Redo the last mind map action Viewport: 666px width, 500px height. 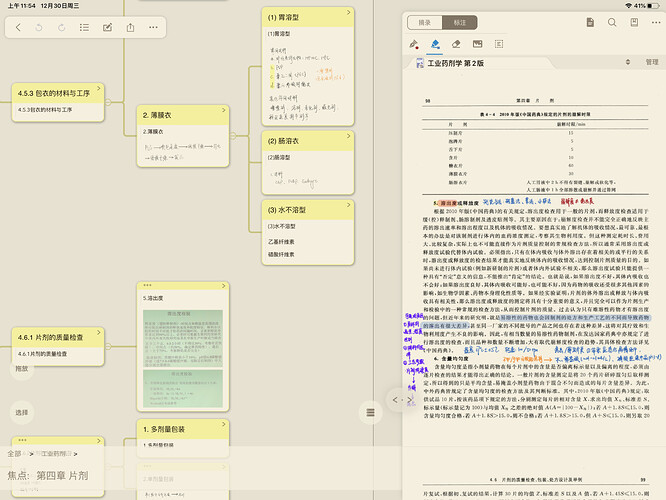[x=62, y=28]
